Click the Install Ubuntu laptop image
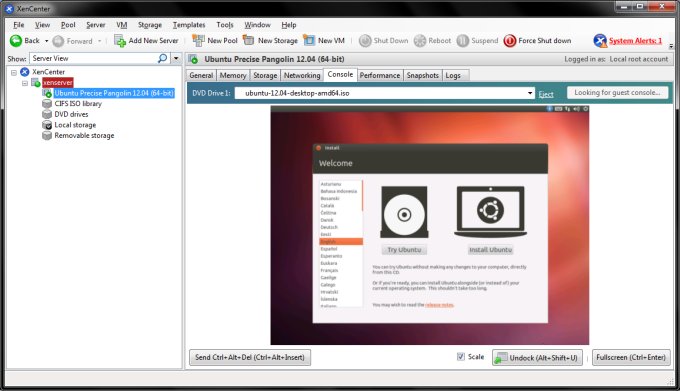The height and width of the screenshot is (391, 680). (x=490, y=212)
